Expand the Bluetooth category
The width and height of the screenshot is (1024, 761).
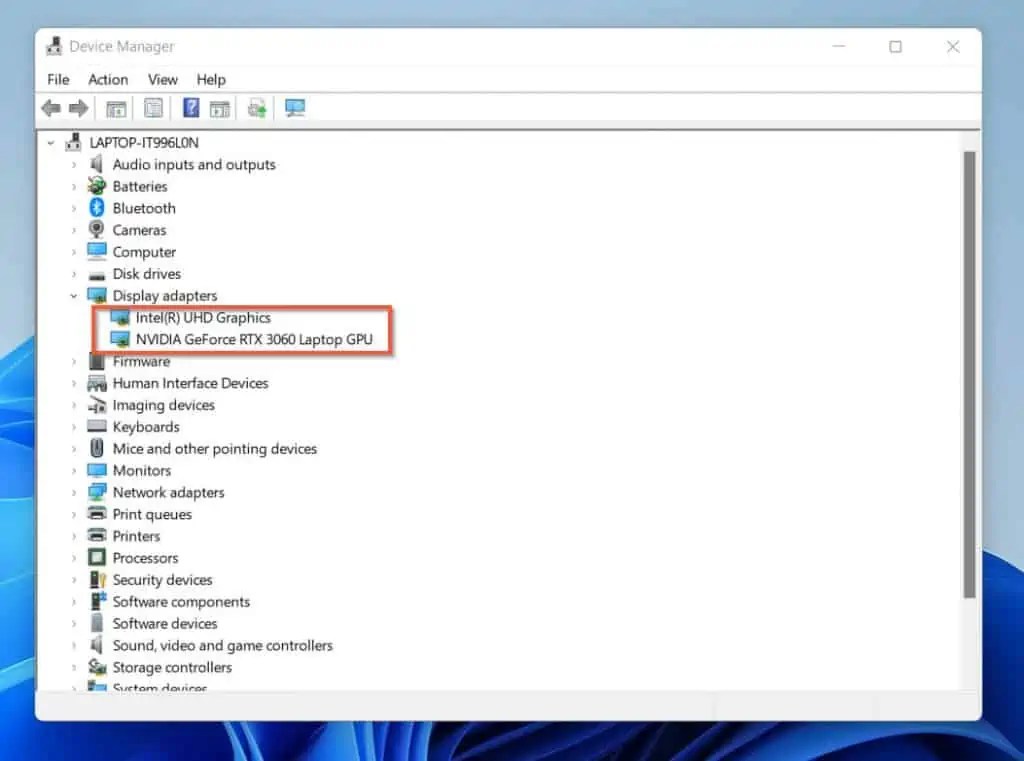click(x=73, y=208)
